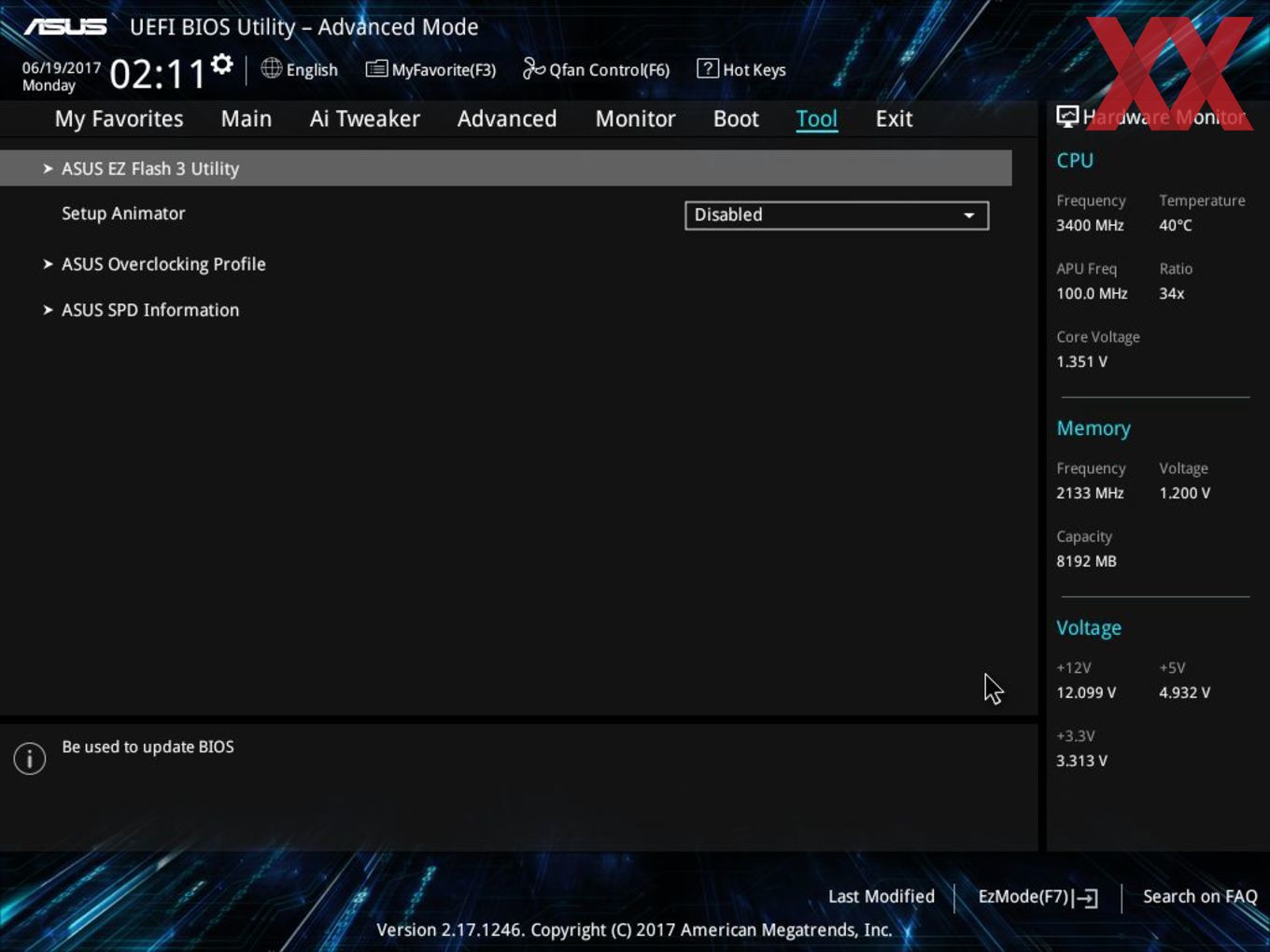
Task: Click the Monday weekday label
Action: pos(49,86)
